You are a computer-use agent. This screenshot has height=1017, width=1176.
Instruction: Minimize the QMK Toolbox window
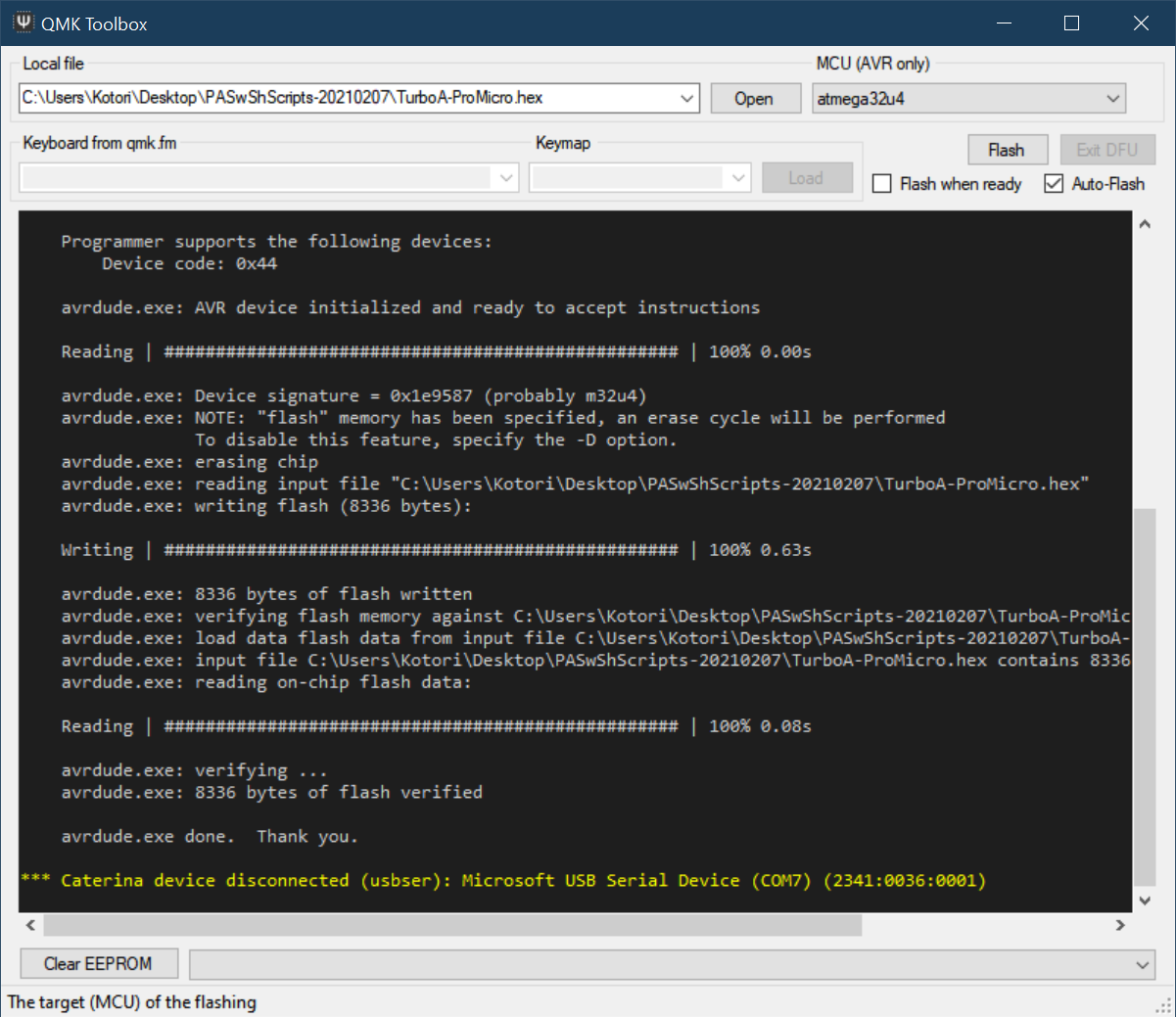pos(1003,23)
